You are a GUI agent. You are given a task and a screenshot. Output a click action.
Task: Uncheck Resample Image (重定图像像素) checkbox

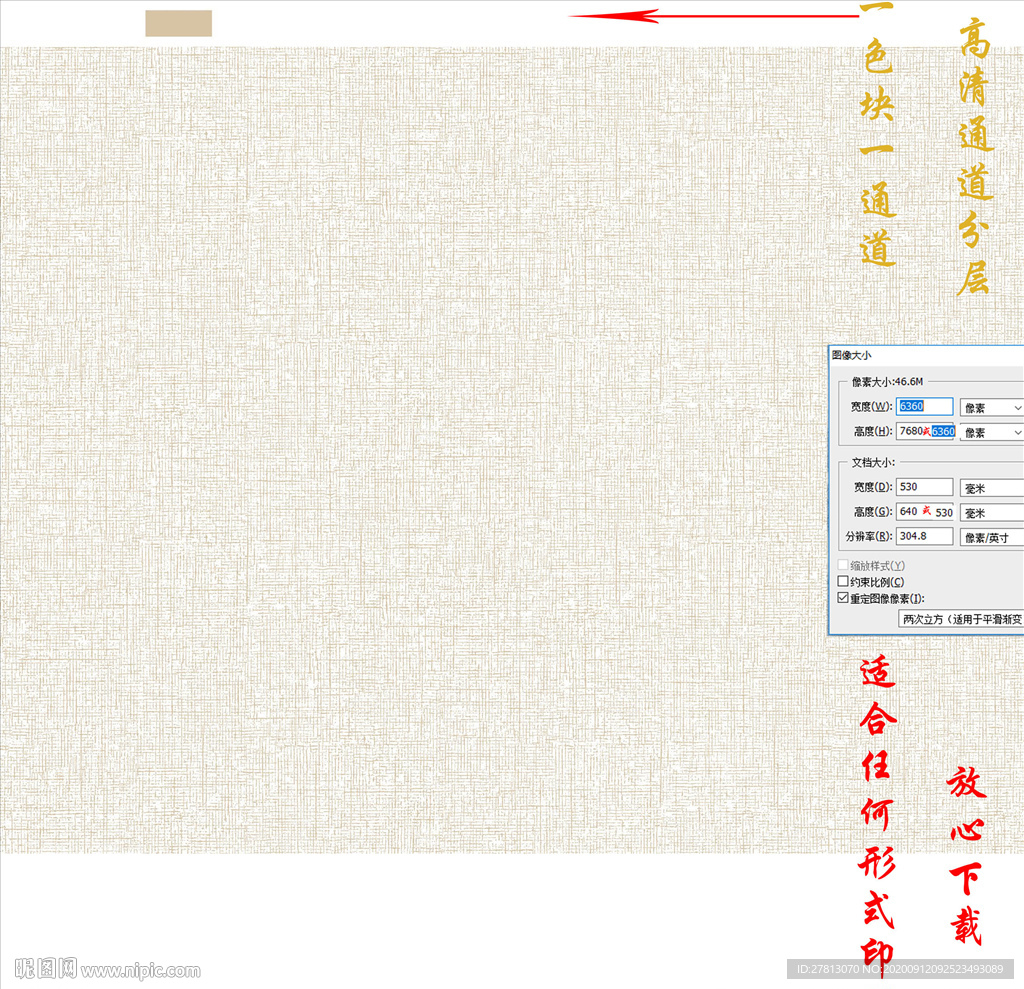point(843,598)
